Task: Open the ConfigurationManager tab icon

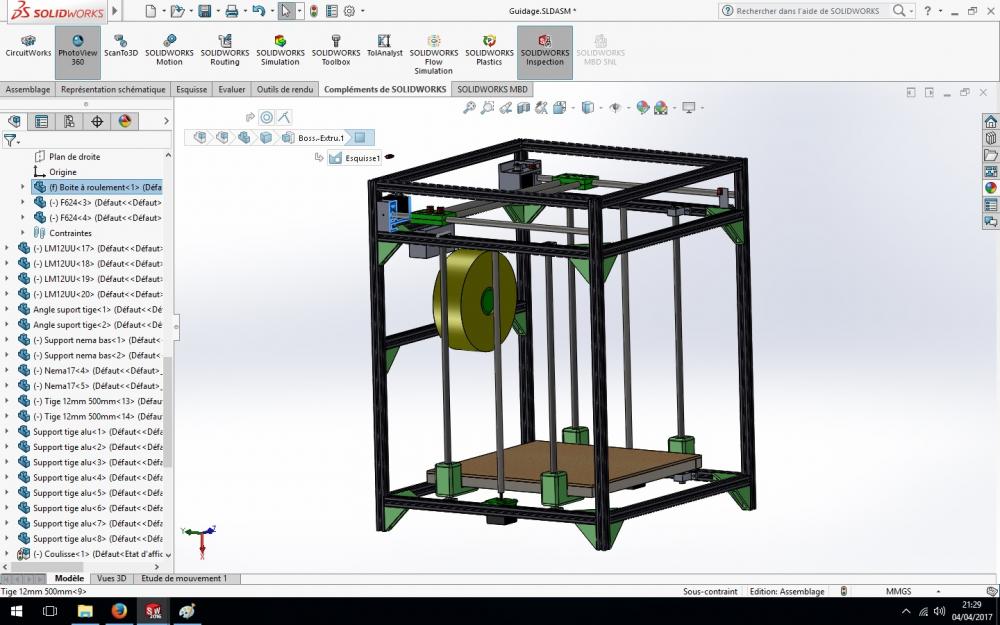Action: pyautogui.click(x=69, y=121)
